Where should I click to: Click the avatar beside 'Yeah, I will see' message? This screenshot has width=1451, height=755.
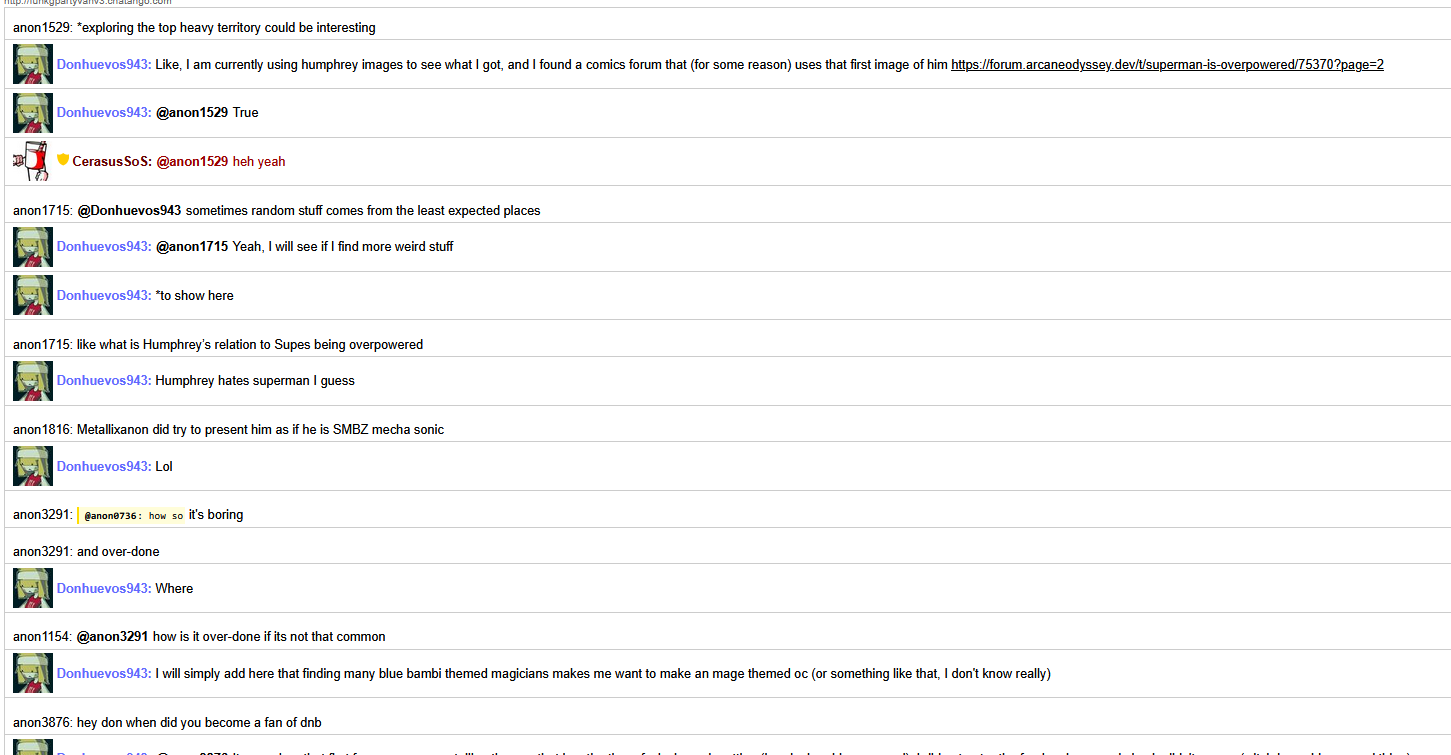tap(32, 246)
